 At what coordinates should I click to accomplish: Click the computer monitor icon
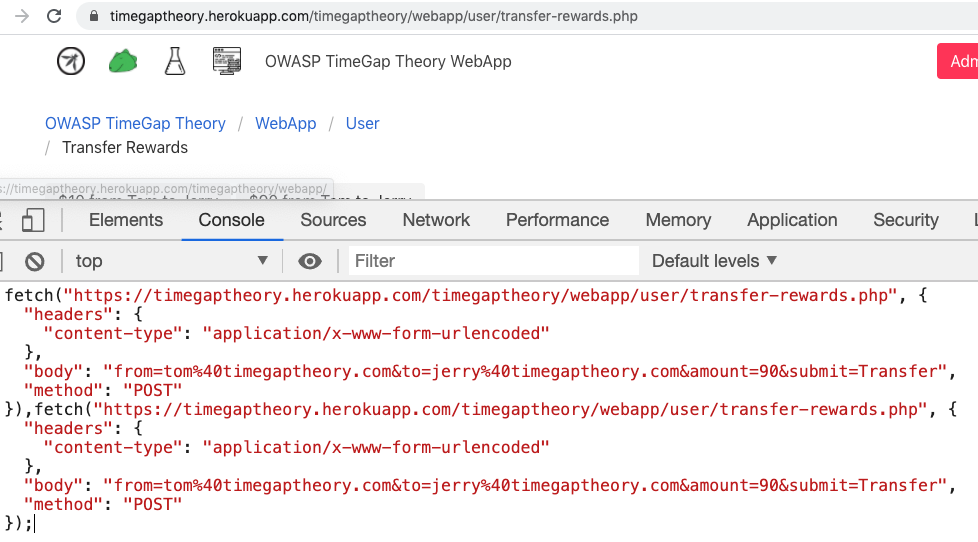tap(227, 61)
